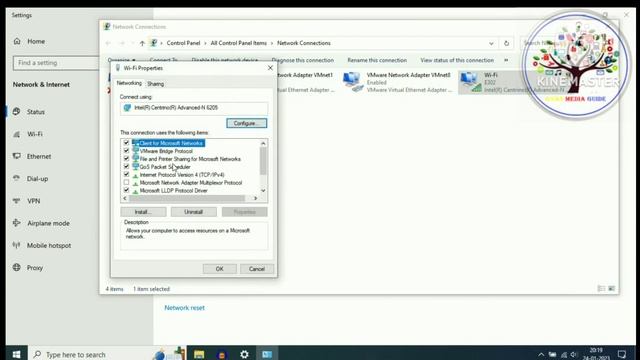Click the Properties button in Wi-Fi dialog
Image resolution: width=640 pixels, height=360 pixels.
[244, 212]
